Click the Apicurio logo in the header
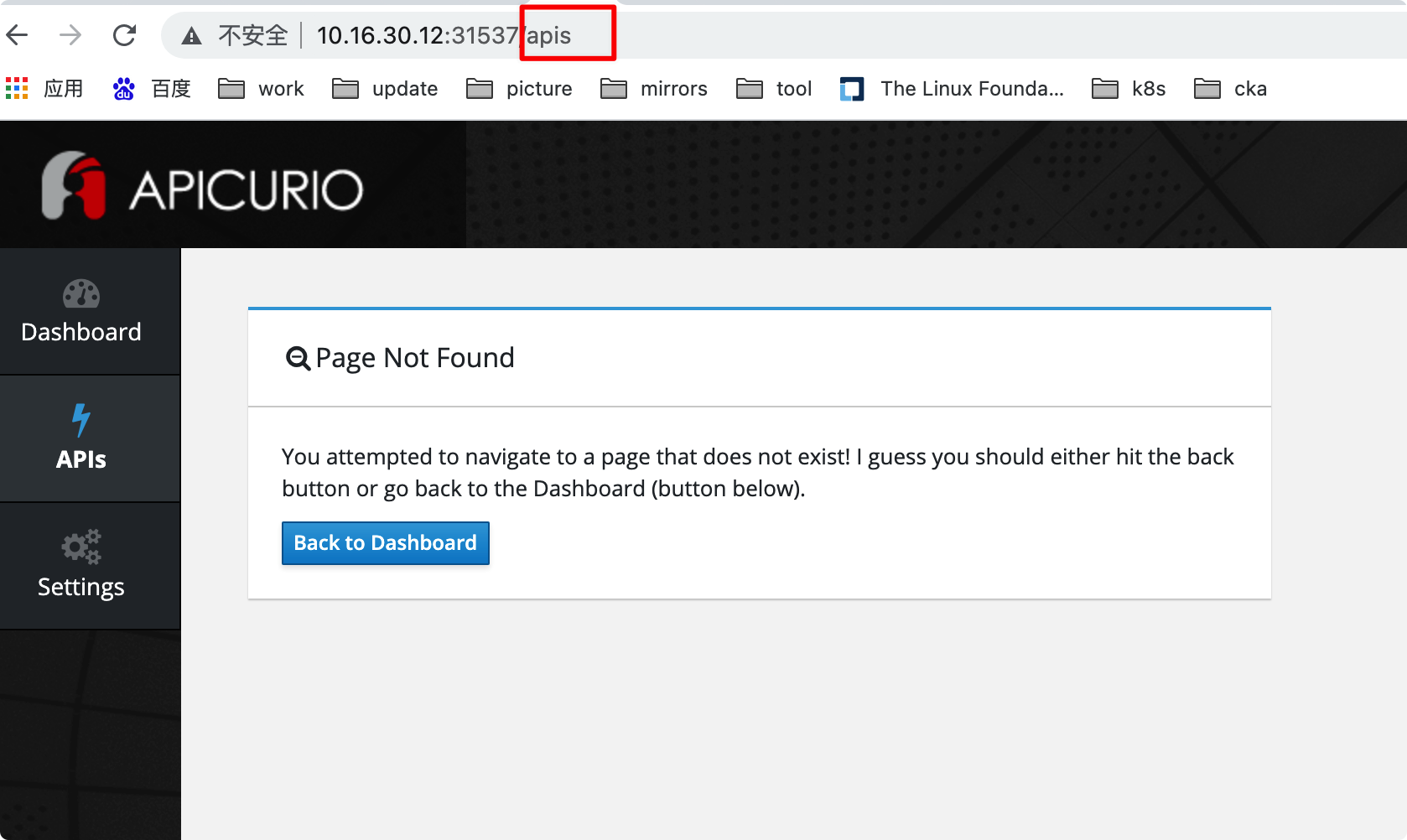 point(201,184)
